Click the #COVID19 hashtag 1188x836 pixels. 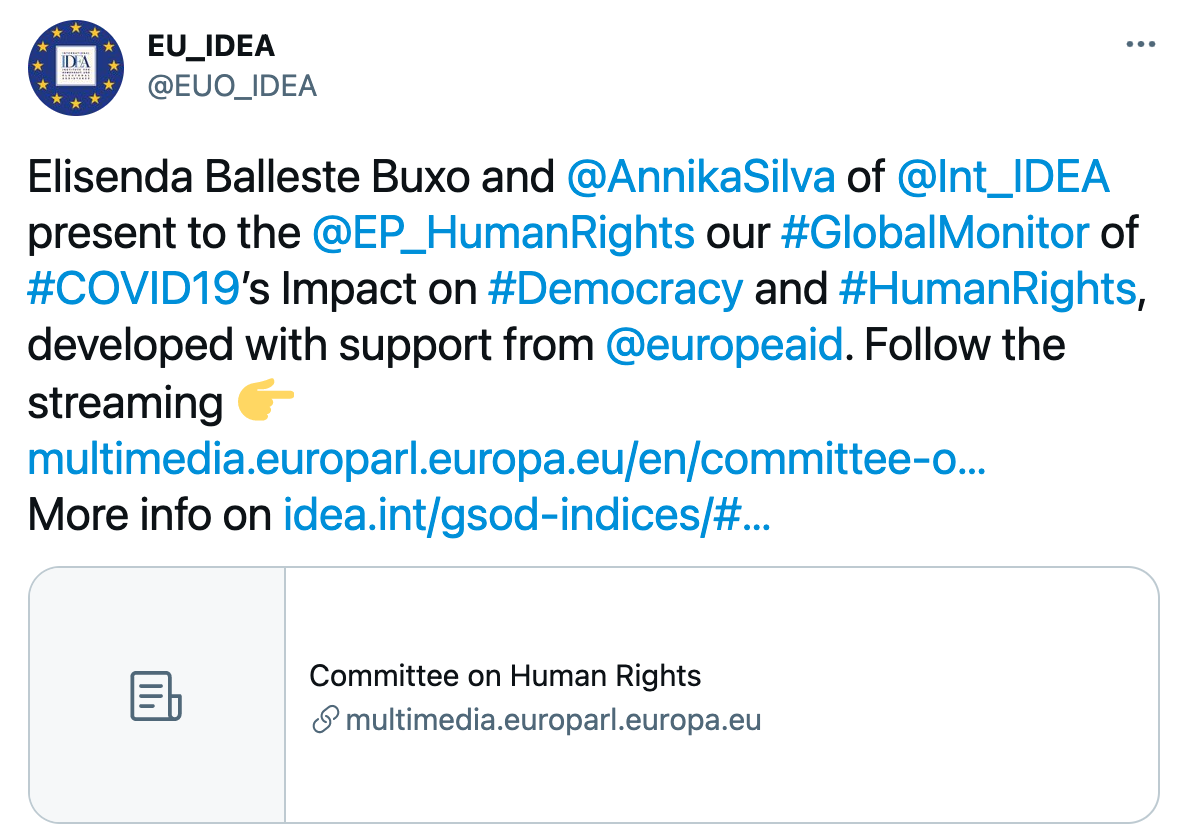(x=134, y=289)
